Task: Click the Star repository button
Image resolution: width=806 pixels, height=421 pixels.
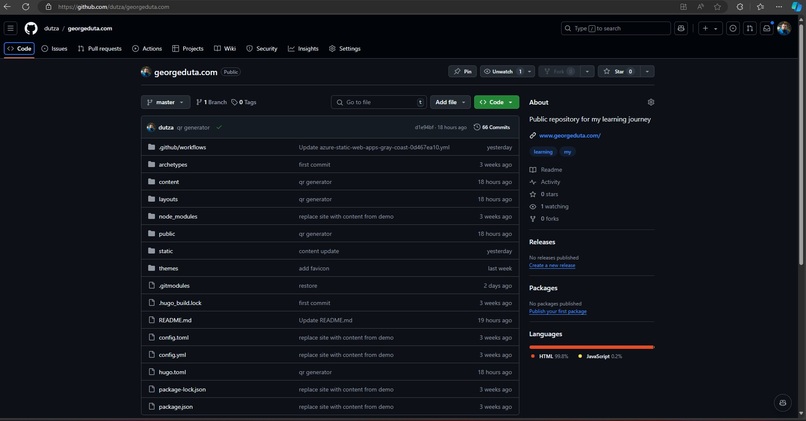Action: [x=618, y=71]
